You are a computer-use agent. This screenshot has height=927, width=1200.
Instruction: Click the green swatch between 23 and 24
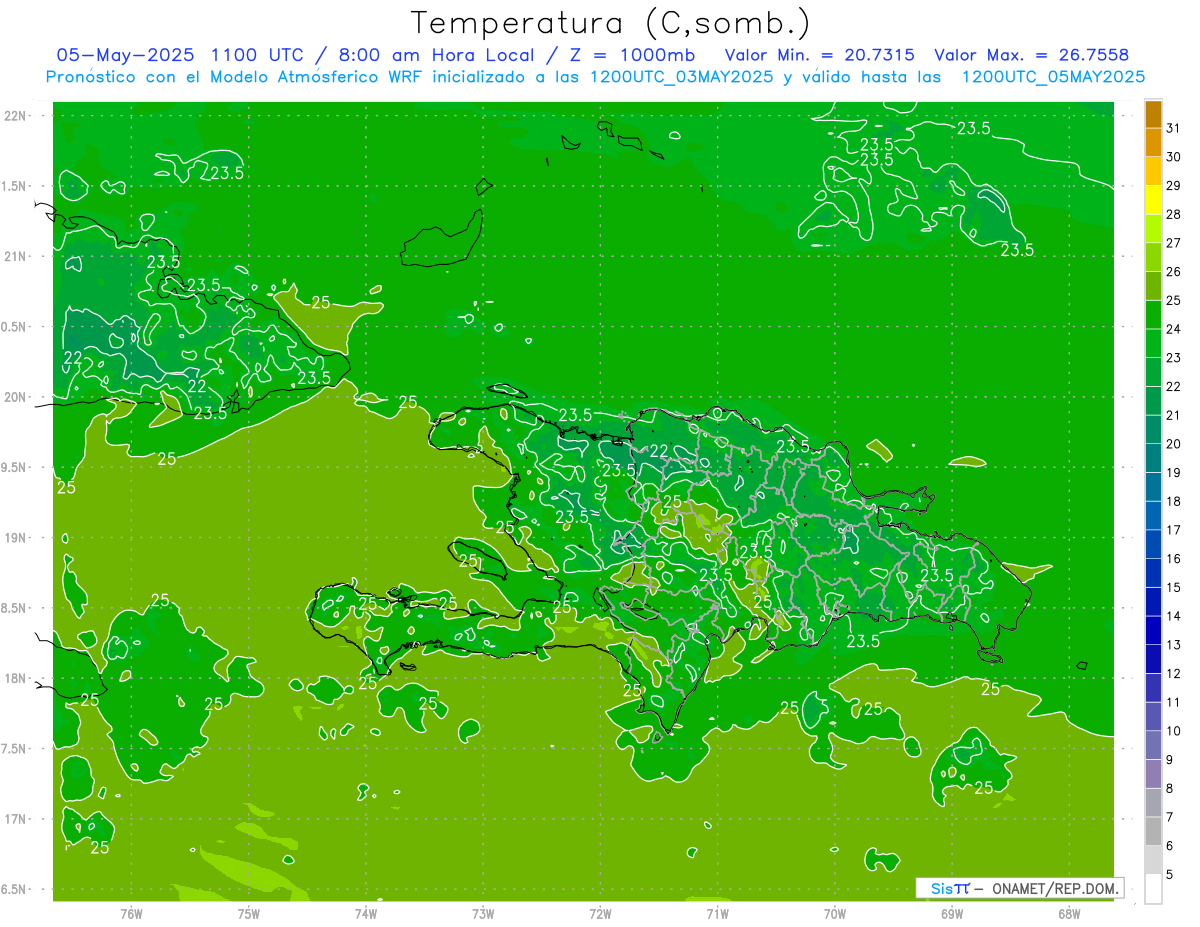[x=1153, y=343]
